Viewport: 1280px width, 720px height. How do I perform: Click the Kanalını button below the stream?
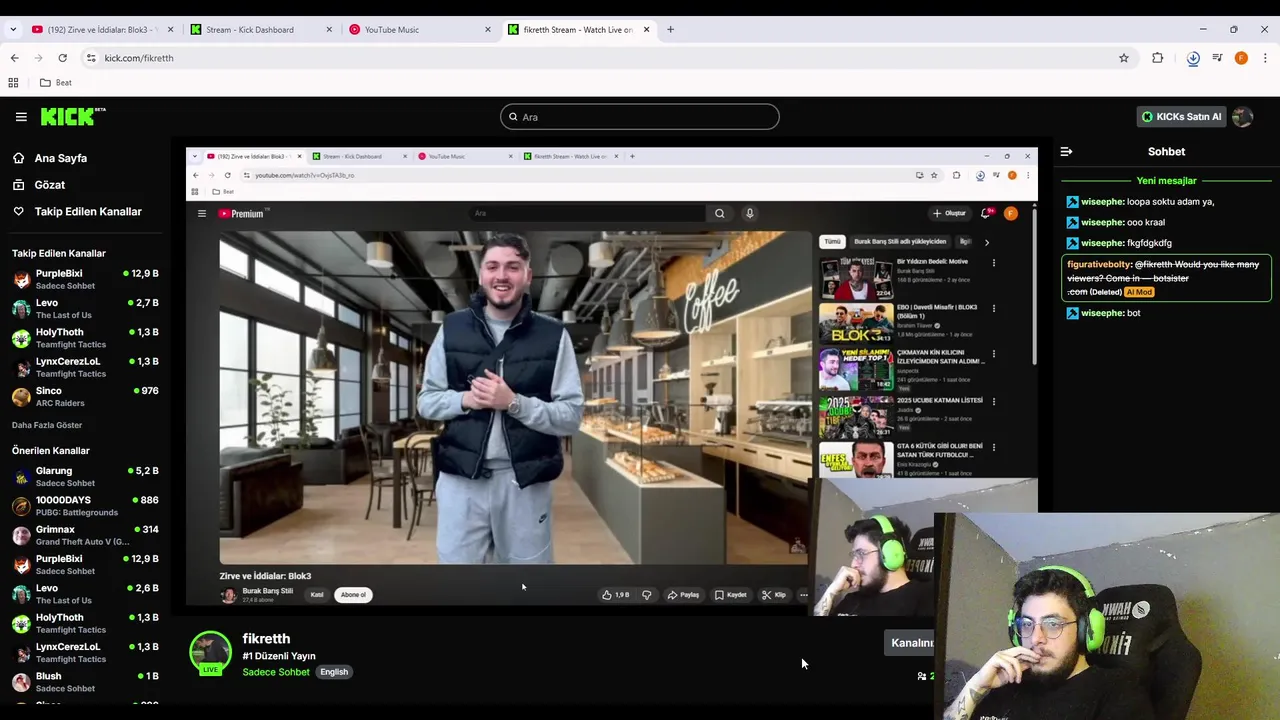click(909, 643)
